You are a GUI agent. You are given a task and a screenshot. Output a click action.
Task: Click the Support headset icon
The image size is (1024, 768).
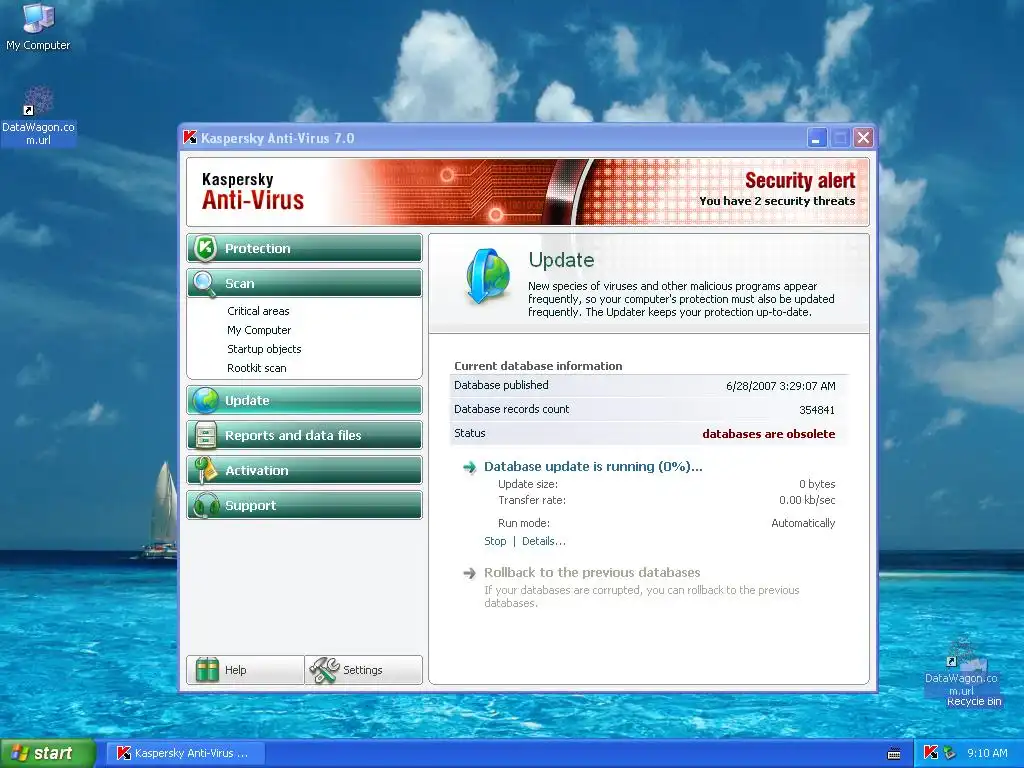tap(206, 506)
